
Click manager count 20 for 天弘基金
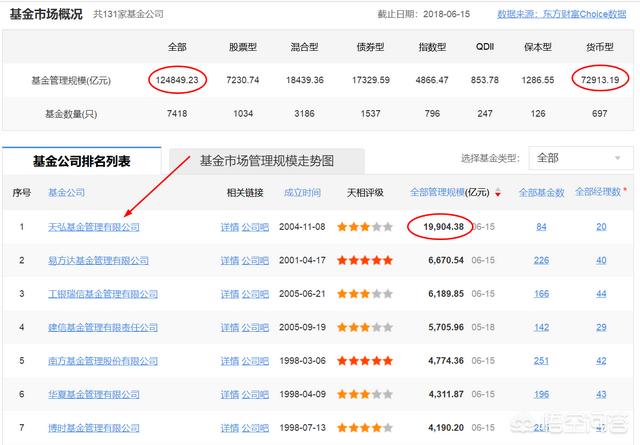tap(601, 227)
